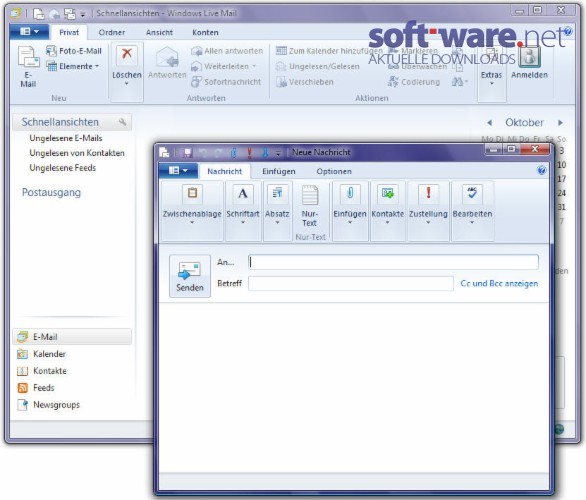This screenshot has width=586, height=500.
Task: Select Ungelesene E-Mails view
Action: (66, 138)
